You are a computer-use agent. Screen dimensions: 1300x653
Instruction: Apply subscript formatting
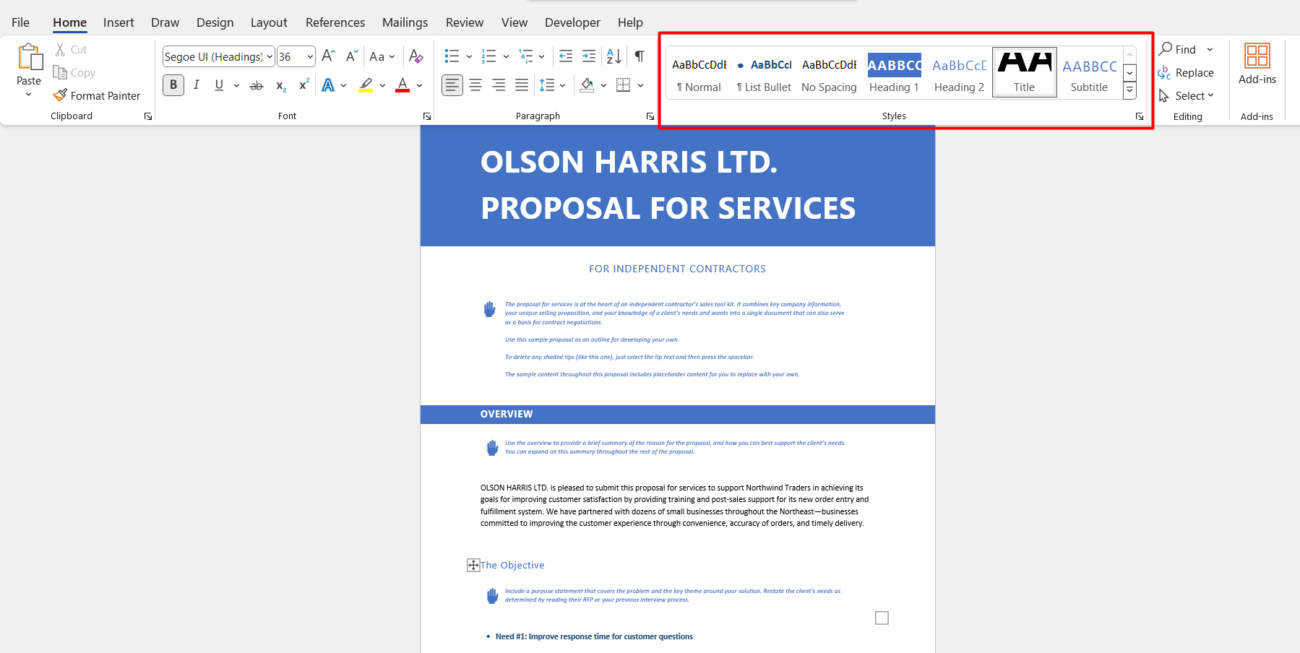(281, 85)
